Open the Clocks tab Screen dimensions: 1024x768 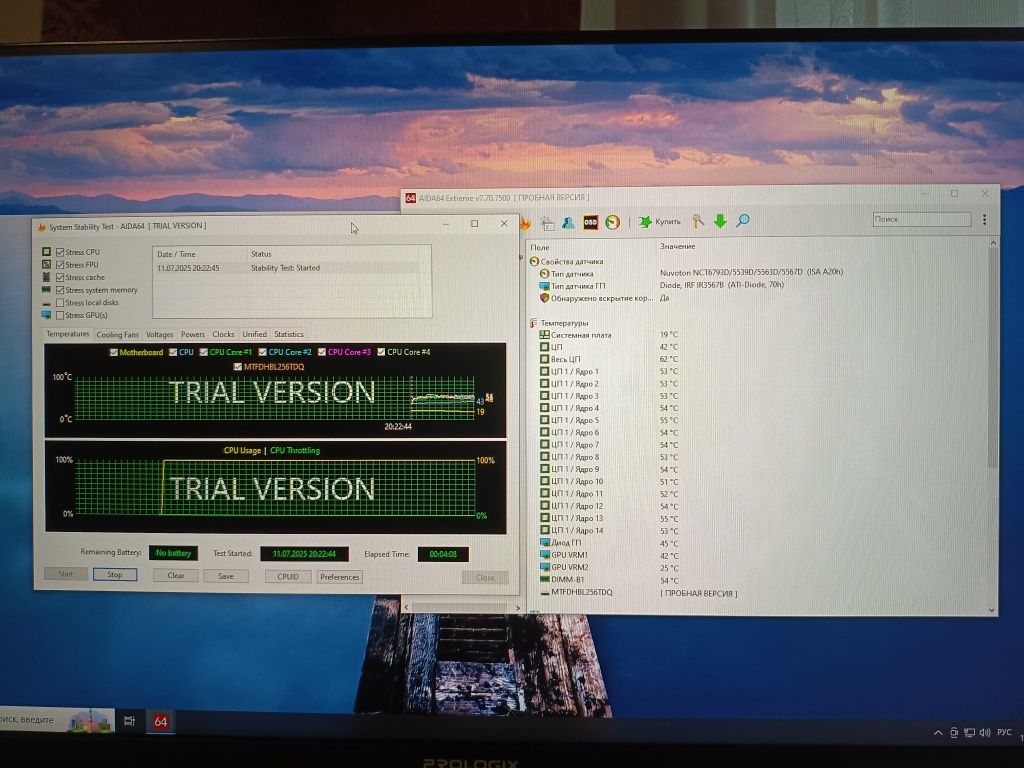223,334
